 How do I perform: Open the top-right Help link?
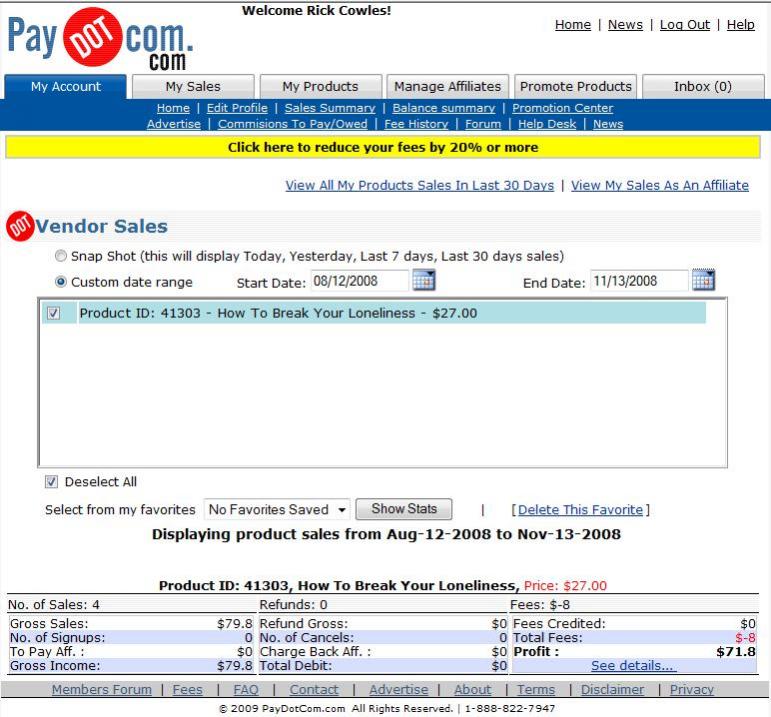tap(741, 25)
